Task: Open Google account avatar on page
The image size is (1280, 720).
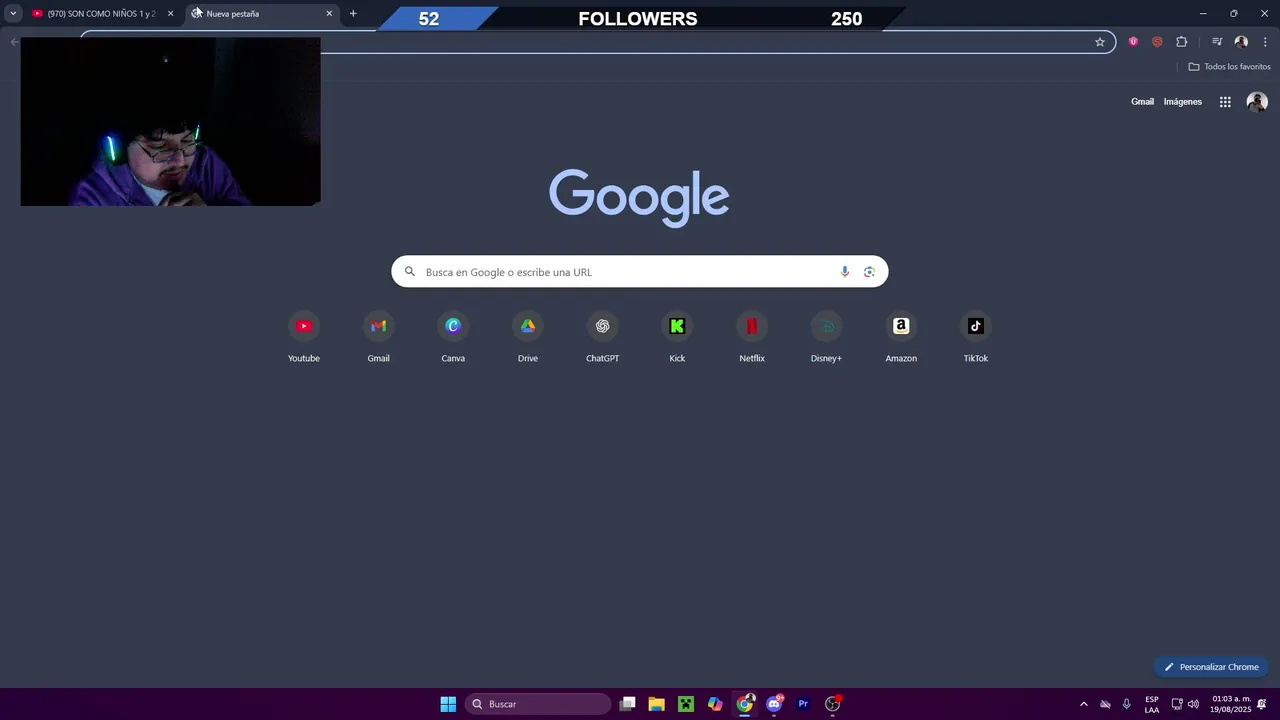Action: tap(1257, 102)
